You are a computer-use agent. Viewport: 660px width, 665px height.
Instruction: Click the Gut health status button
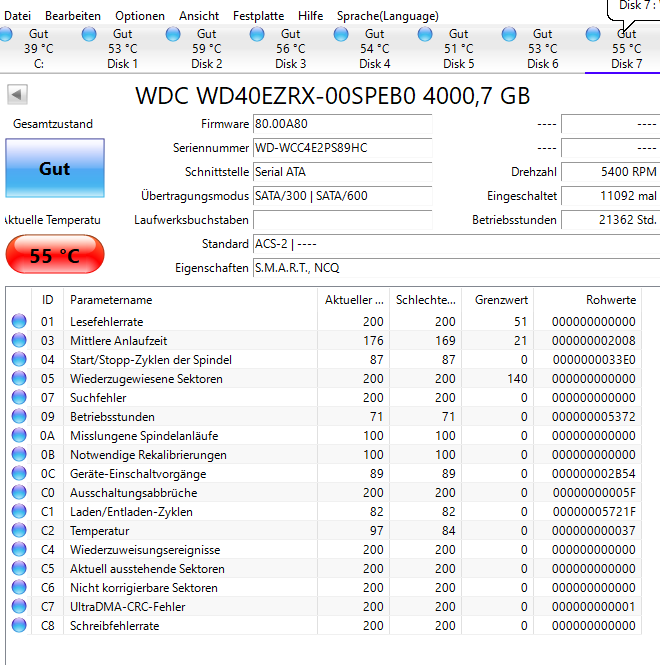click(x=55, y=168)
